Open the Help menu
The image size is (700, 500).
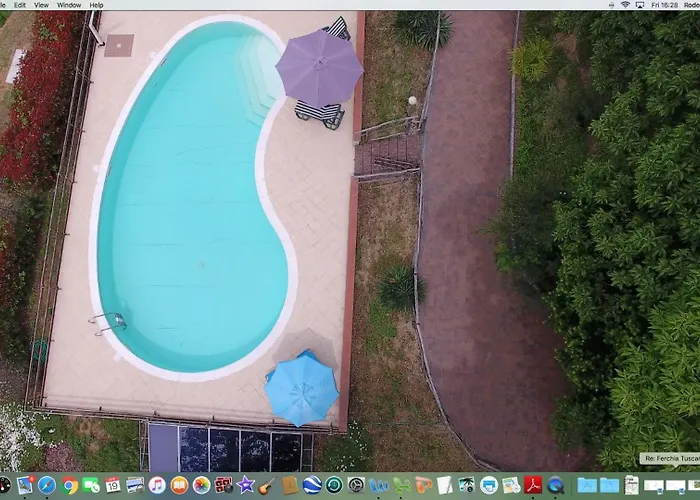coord(96,5)
